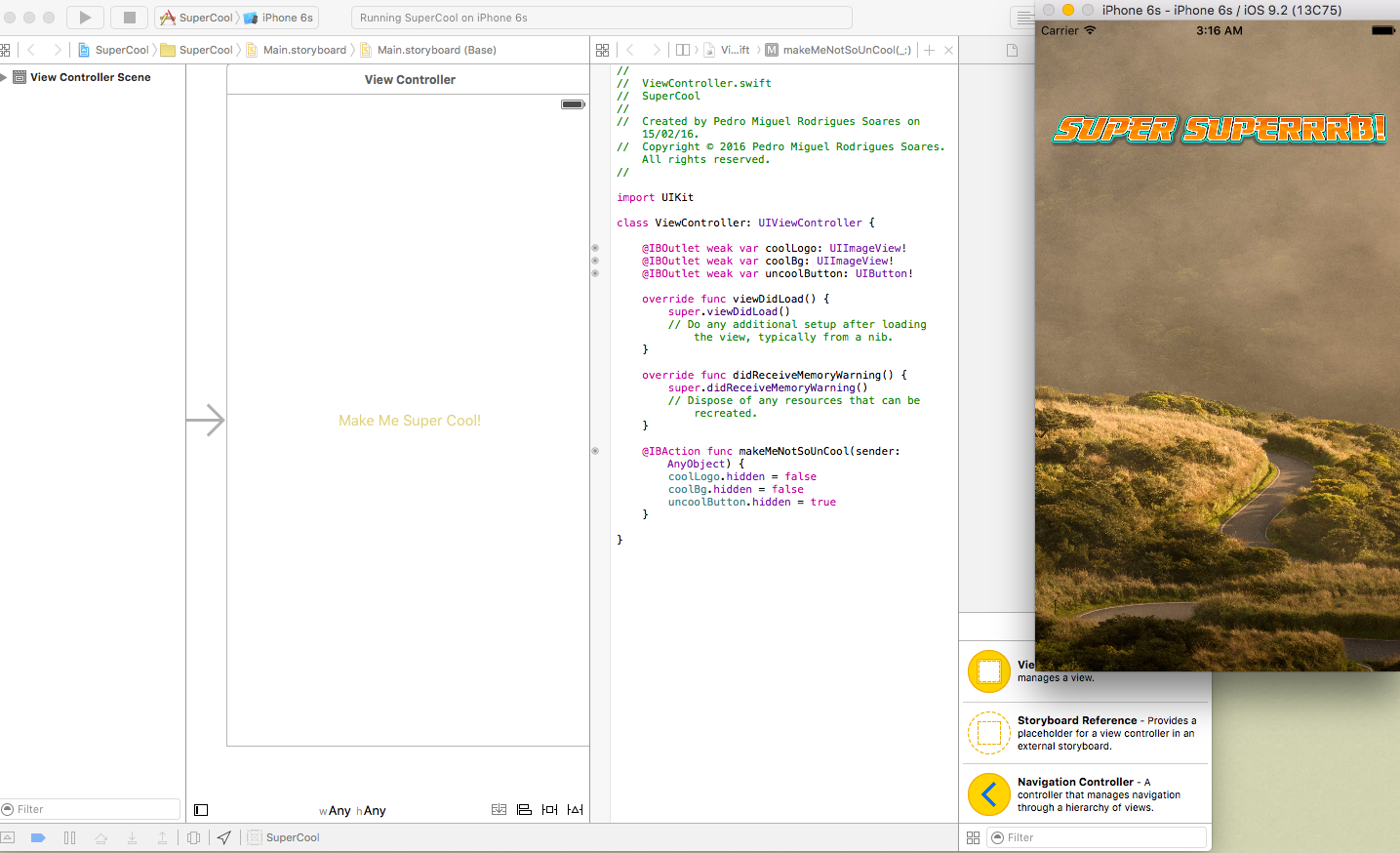
Task: Select the SuperCool process in the debug bar
Action: 284,837
